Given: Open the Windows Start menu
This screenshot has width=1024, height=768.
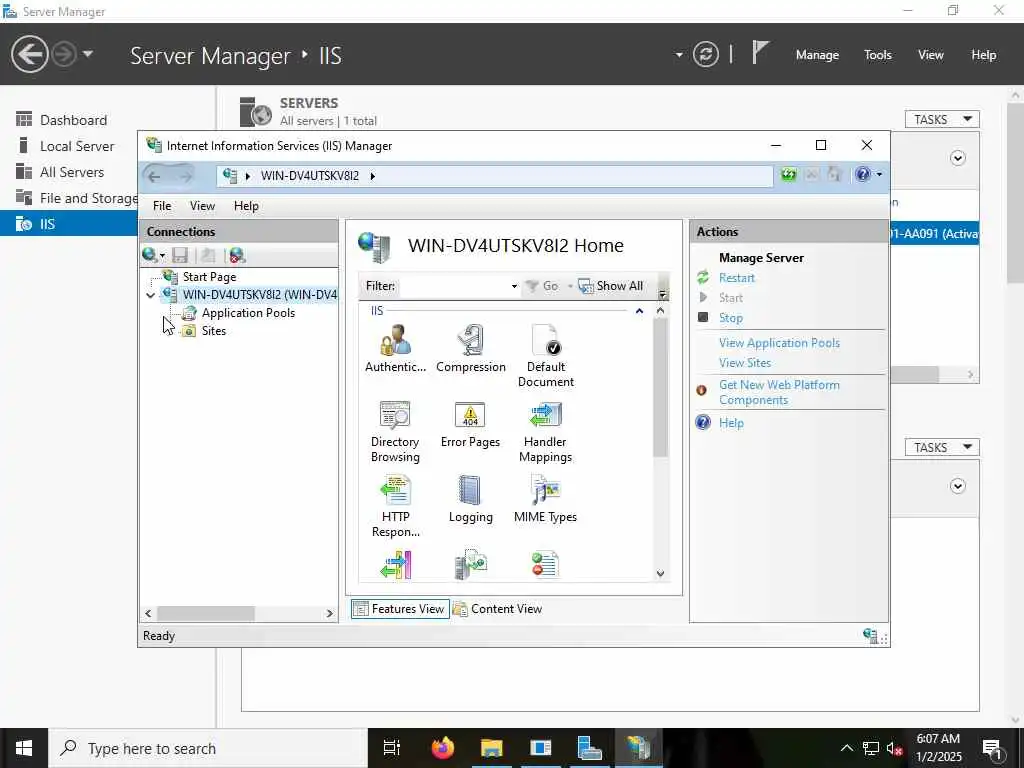Looking at the screenshot, I should click(x=24, y=748).
